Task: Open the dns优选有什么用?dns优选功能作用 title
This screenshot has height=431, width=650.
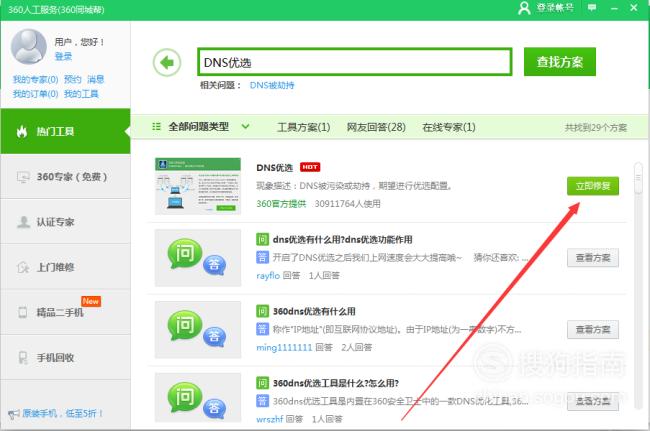Action: coord(342,240)
